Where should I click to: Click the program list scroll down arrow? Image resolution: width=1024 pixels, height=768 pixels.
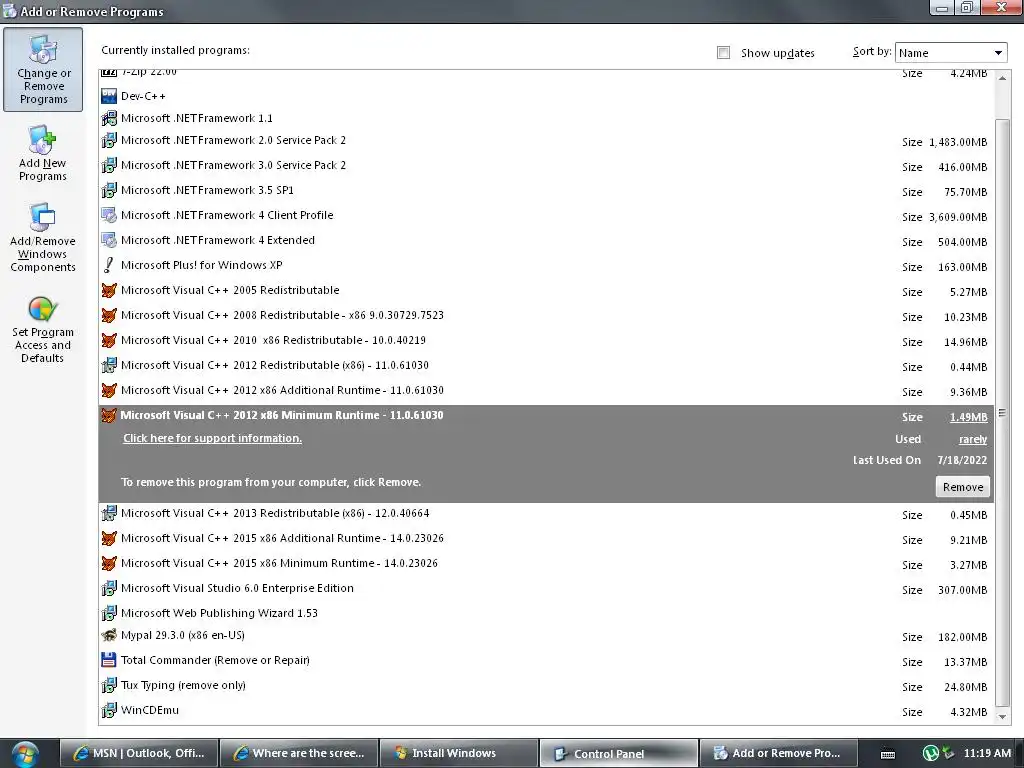pyautogui.click(x=1002, y=716)
